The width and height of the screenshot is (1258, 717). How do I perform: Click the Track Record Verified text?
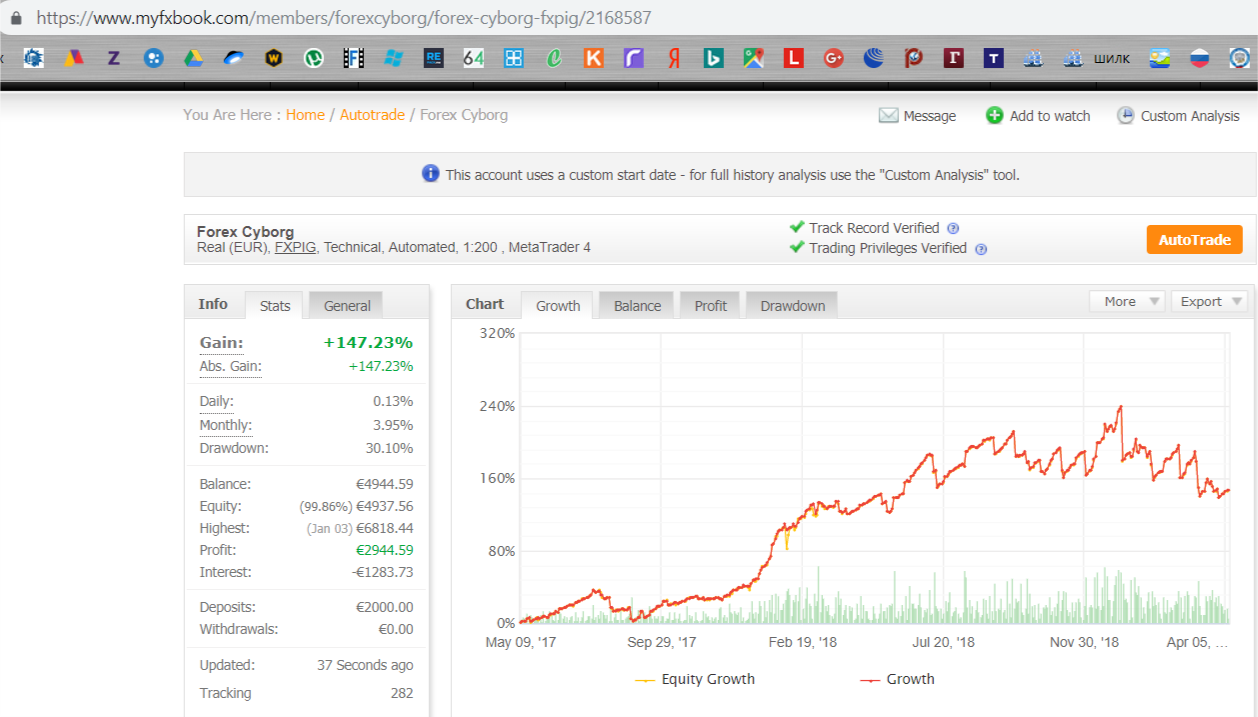tap(874, 228)
